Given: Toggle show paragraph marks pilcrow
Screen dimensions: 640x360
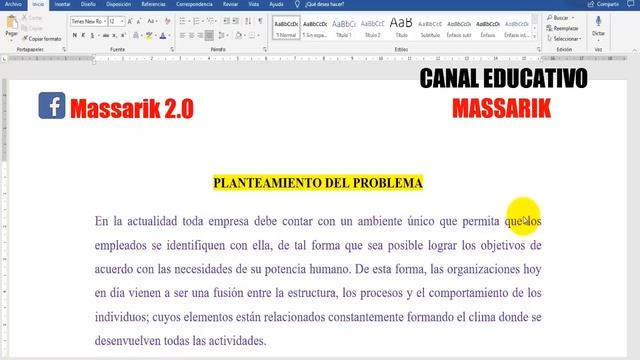Looking at the screenshot, I should point(260,21).
